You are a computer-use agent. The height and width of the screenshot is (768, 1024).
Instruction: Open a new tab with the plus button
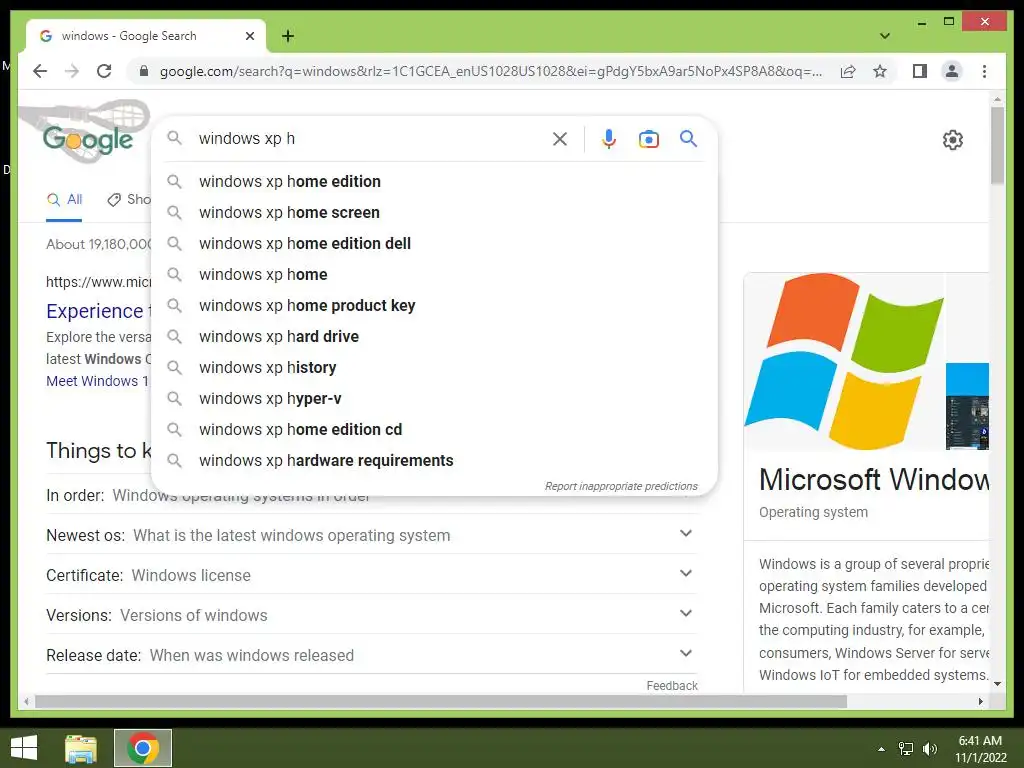287,36
